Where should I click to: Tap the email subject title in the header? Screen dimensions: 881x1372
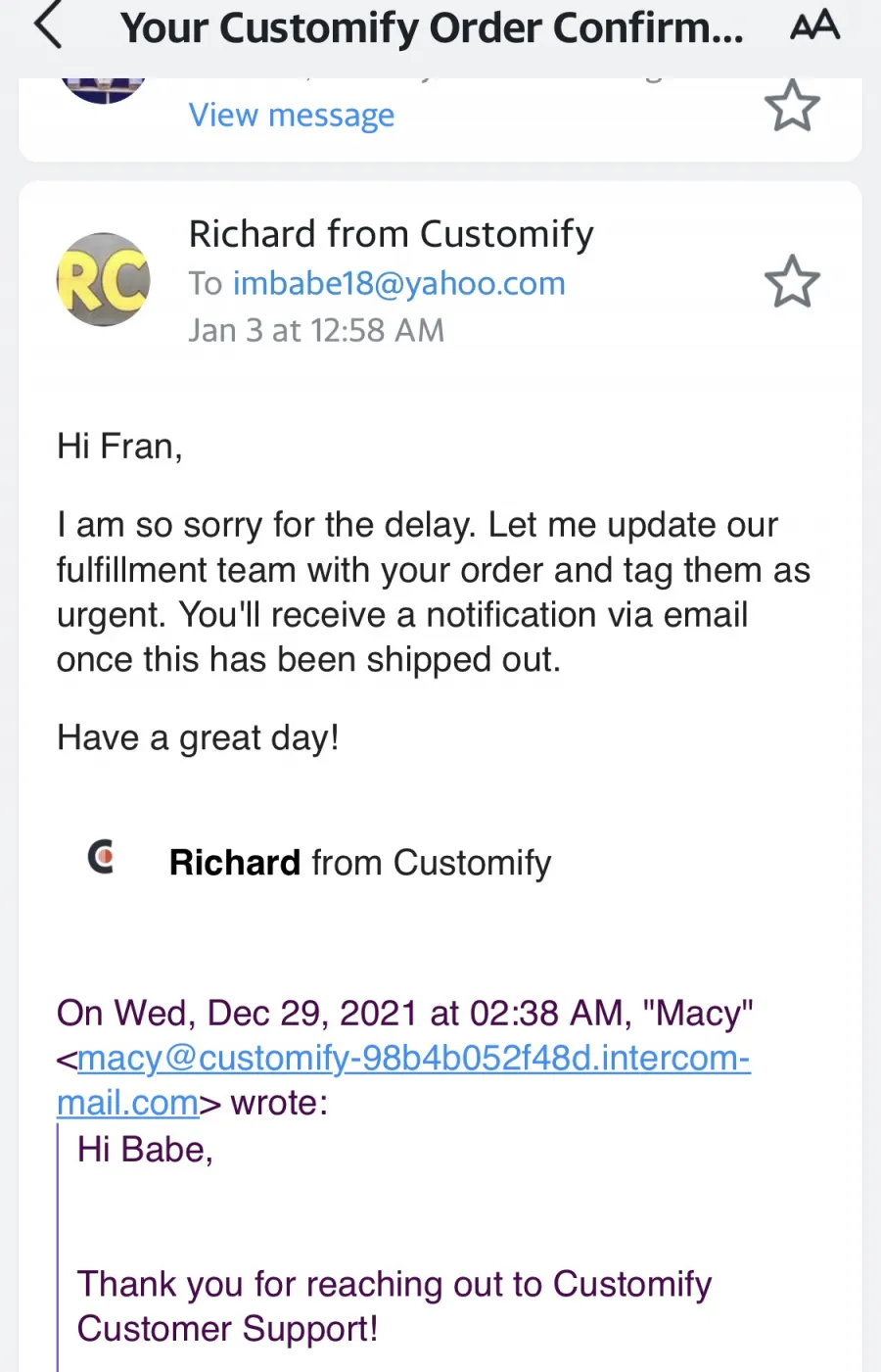432,28
